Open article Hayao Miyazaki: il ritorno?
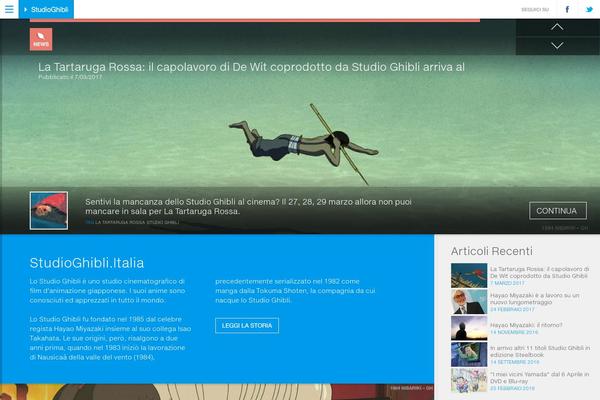 [x=526, y=325]
